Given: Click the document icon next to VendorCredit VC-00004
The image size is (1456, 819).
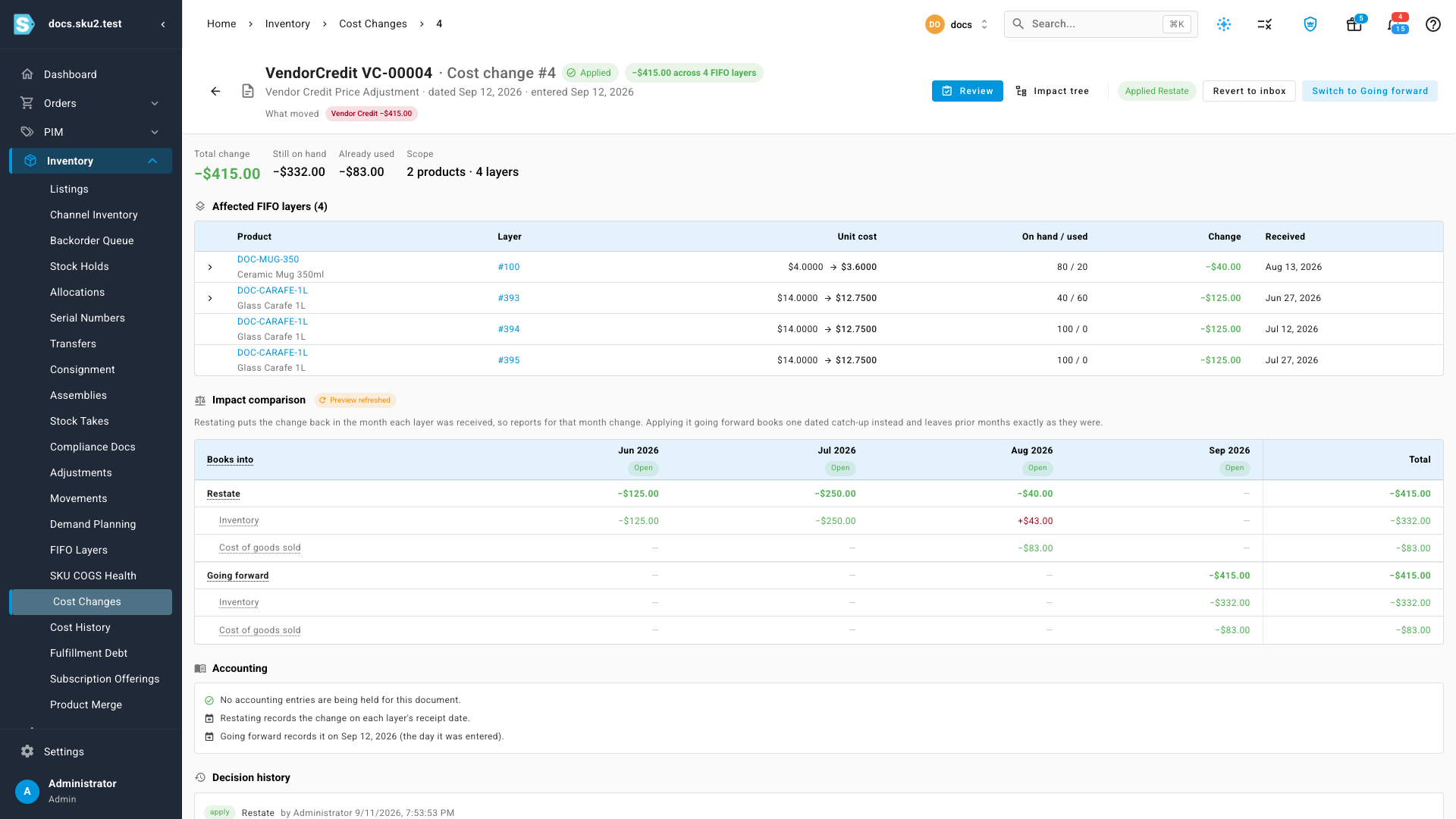Looking at the screenshot, I should pyautogui.click(x=248, y=91).
